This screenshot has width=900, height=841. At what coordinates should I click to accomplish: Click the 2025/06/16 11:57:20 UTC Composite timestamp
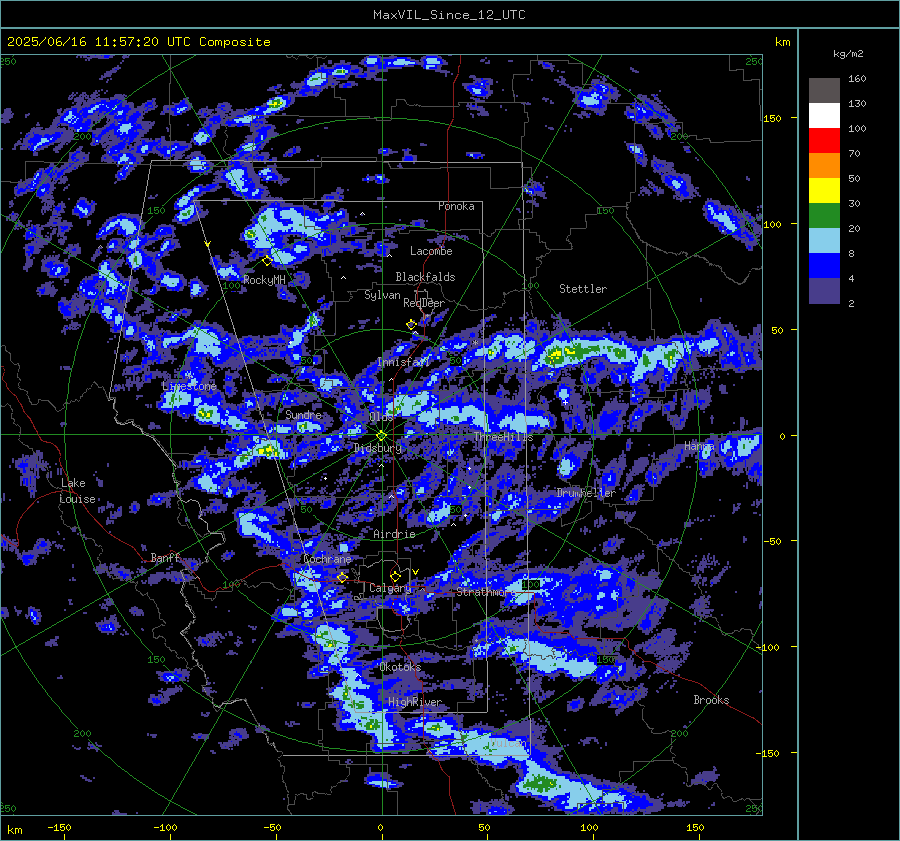(x=138, y=42)
